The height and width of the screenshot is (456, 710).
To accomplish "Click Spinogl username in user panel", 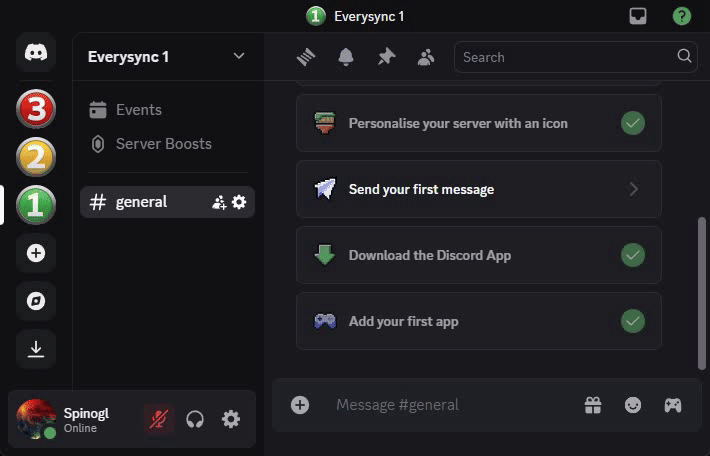I will (86, 413).
